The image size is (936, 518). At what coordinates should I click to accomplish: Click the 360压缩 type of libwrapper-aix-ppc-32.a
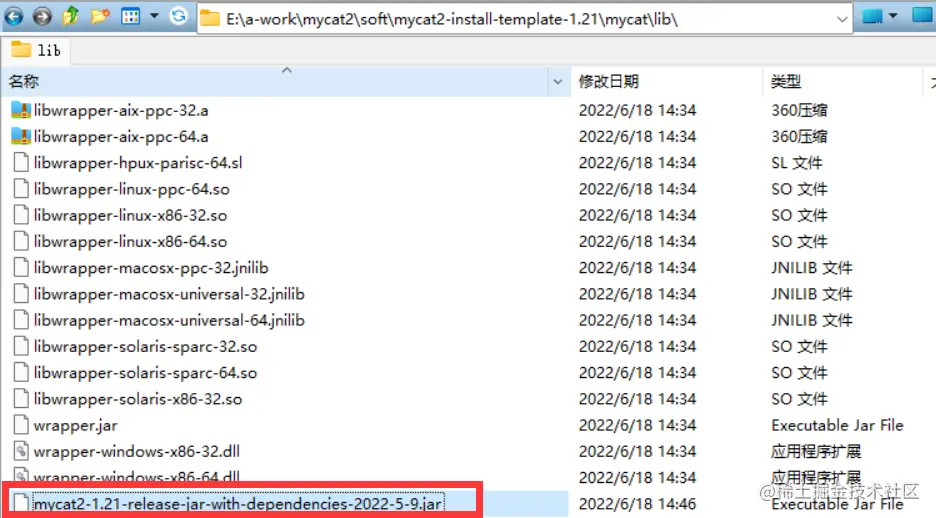799,110
